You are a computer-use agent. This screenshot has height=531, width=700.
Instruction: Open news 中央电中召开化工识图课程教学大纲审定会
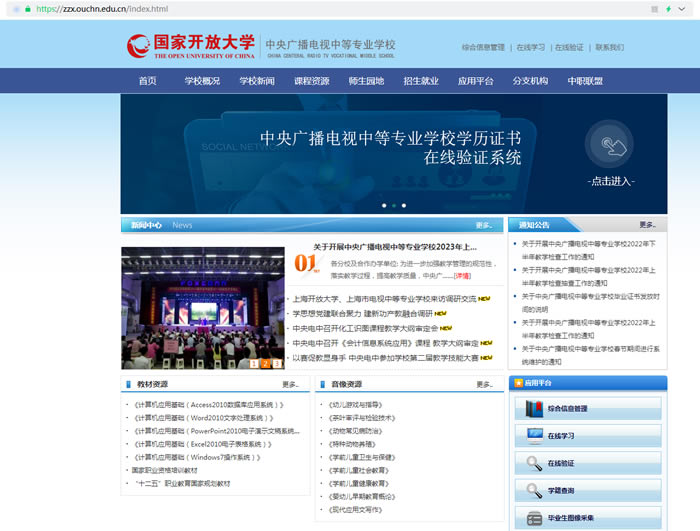(x=365, y=328)
